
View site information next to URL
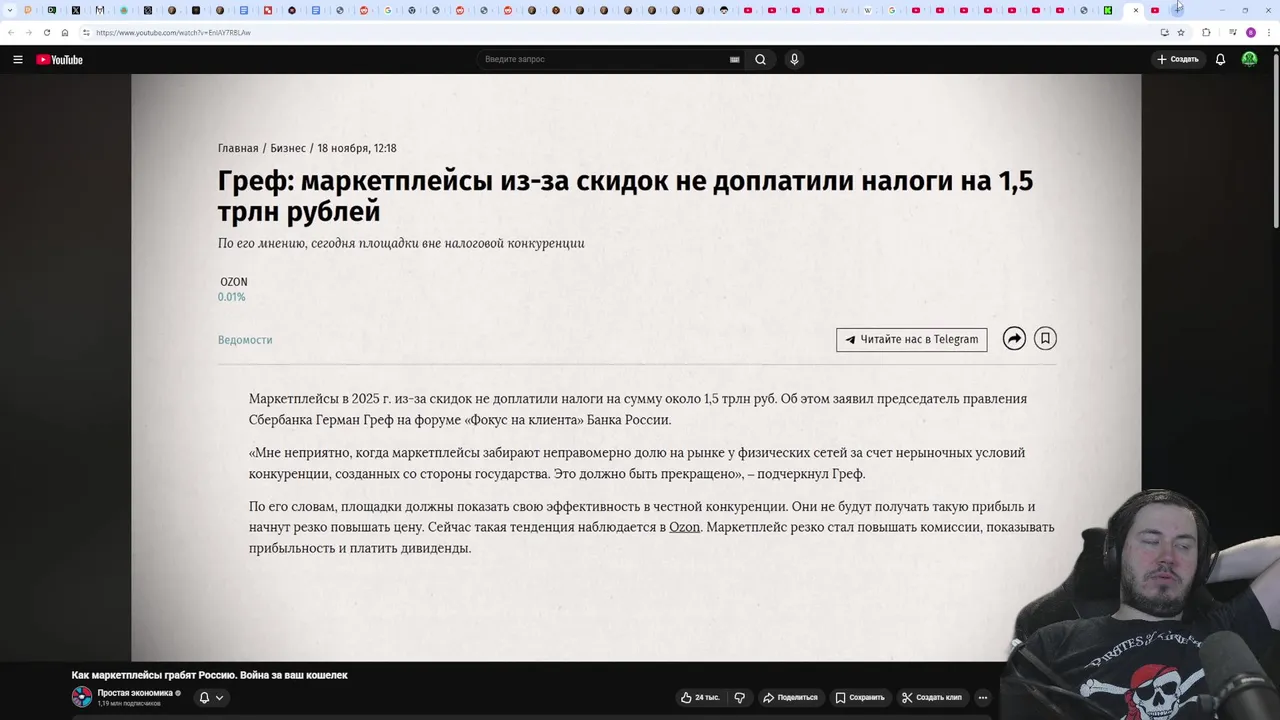86,32
